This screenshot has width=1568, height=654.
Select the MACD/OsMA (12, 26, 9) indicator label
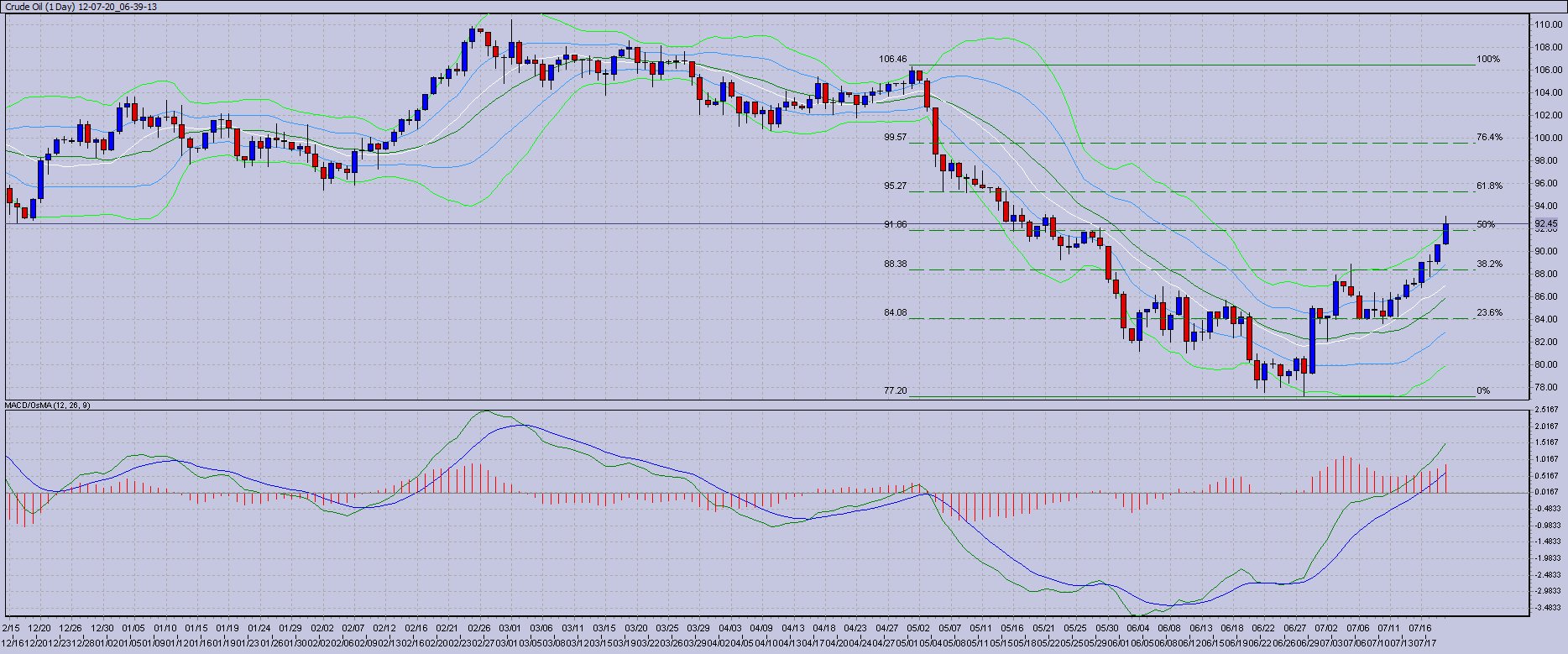click(x=48, y=405)
